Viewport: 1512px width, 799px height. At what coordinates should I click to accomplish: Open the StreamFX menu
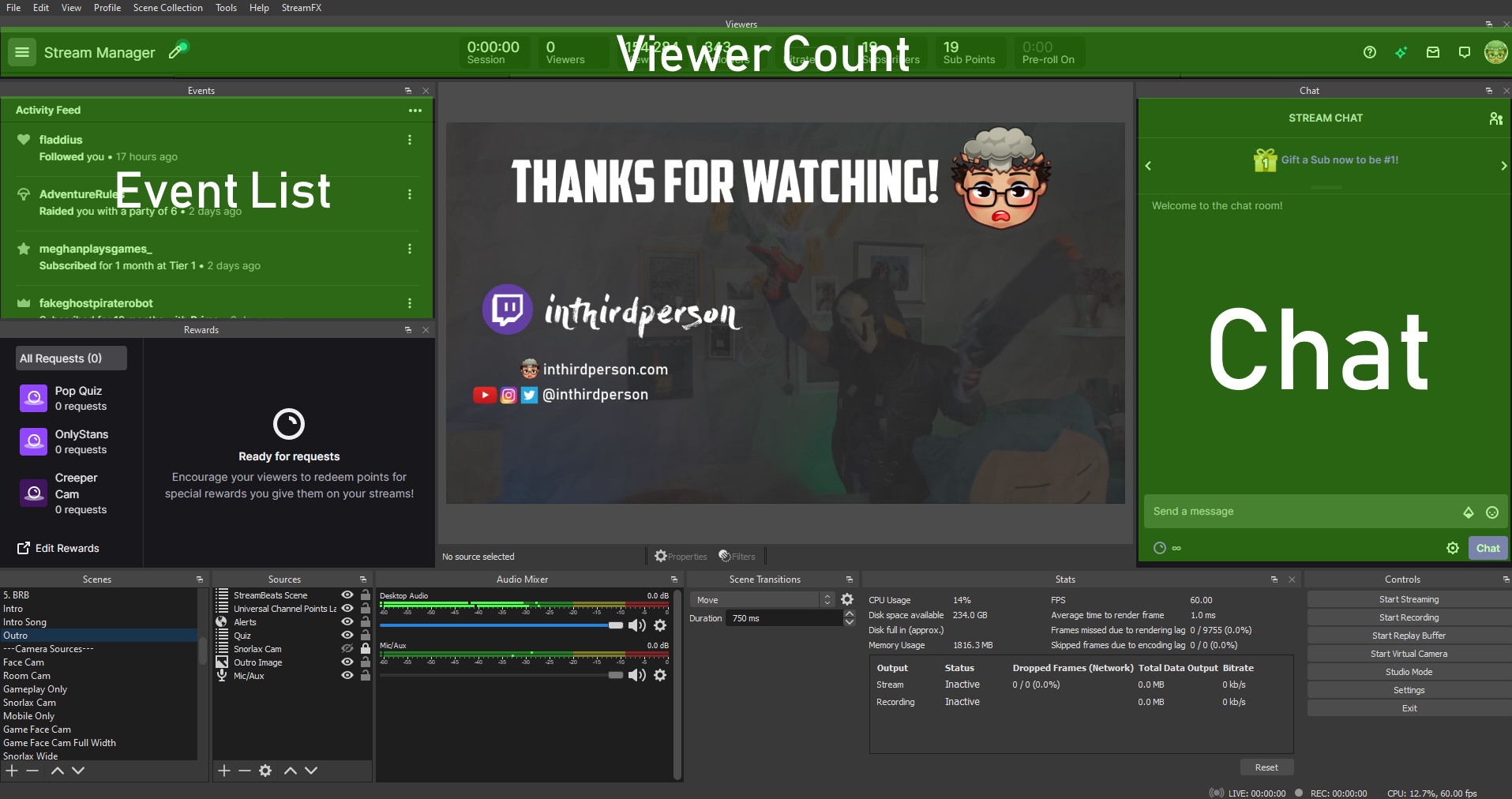pyautogui.click(x=302, y=8)
